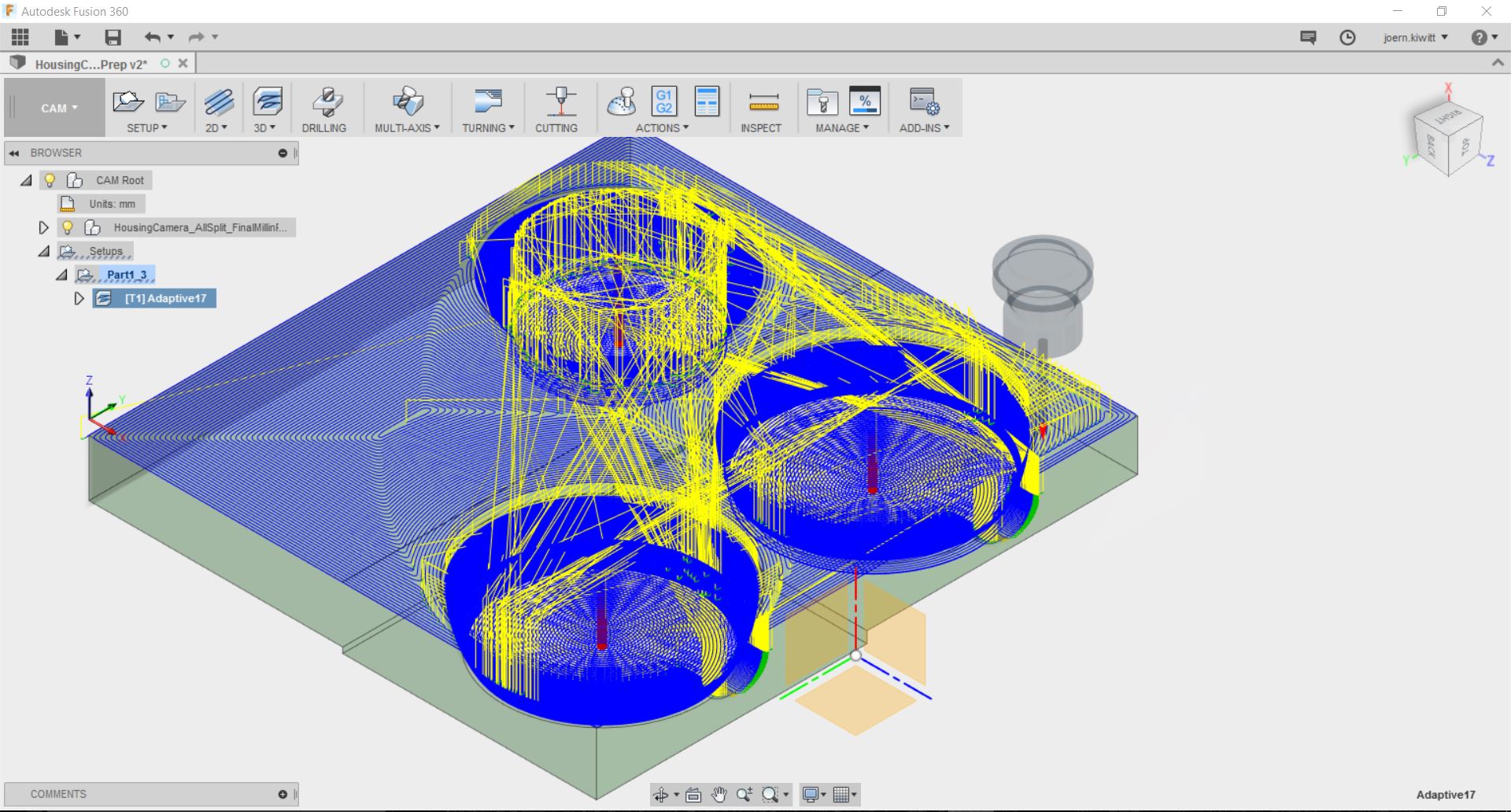
Task: Open the MANAGE menu
Action: click(x=842, y=127)
